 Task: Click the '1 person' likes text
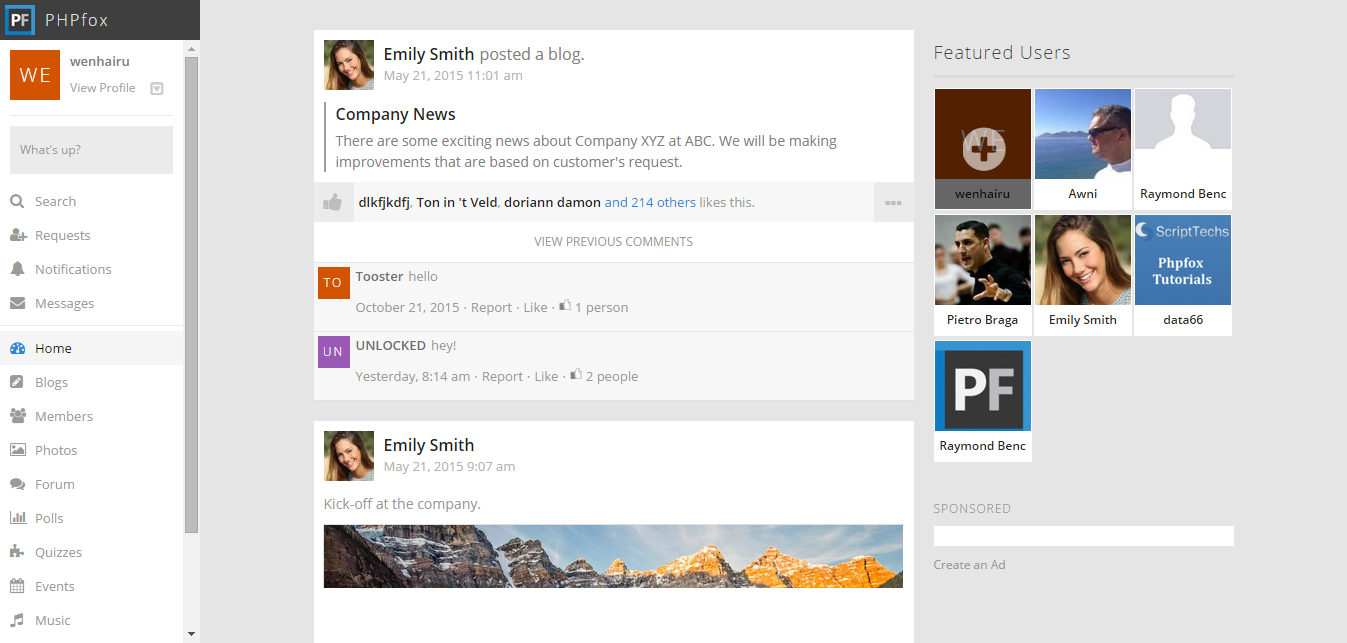(602, 307)
